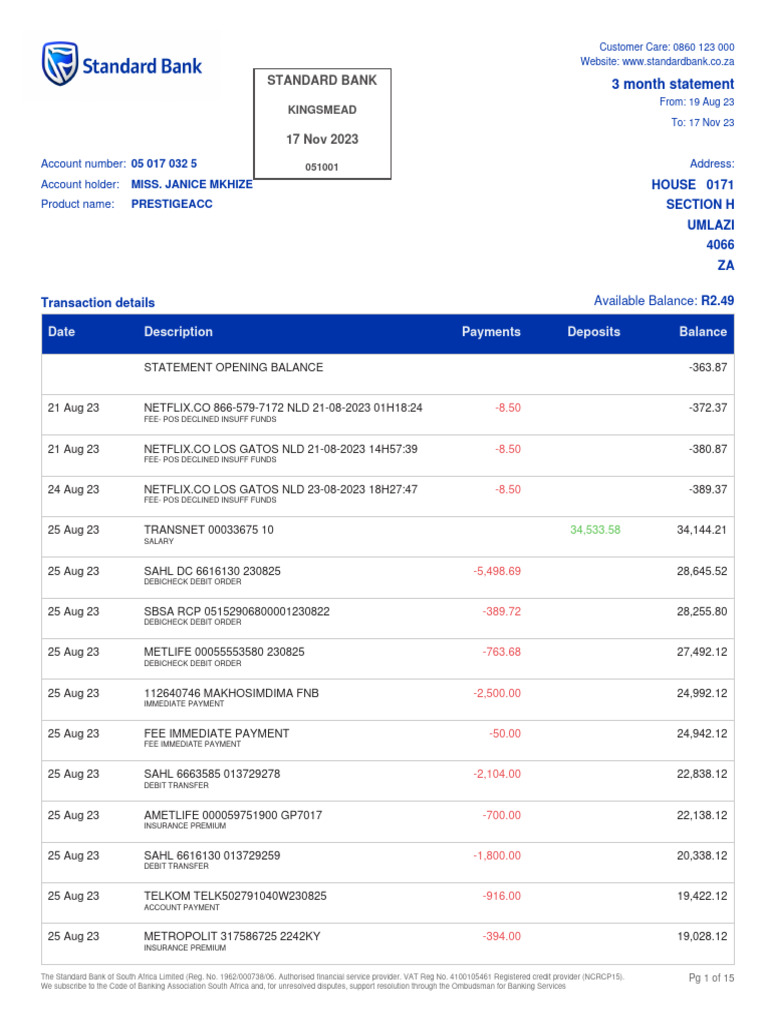Select the payment amount -2,500.00
The height and width of the screenshot is (1024, 768).
point(497,694)
